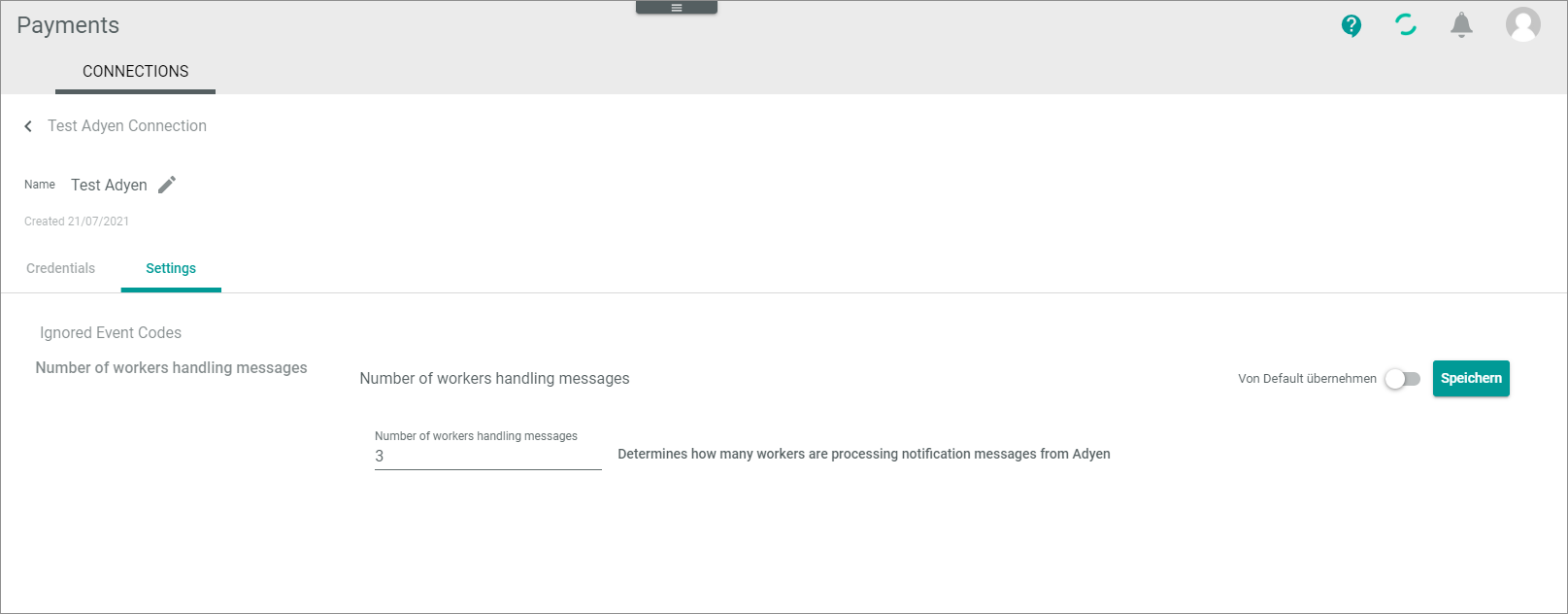1568x614 pixels.
Task: Go back using the left chevron arrow
Action: 28,126
